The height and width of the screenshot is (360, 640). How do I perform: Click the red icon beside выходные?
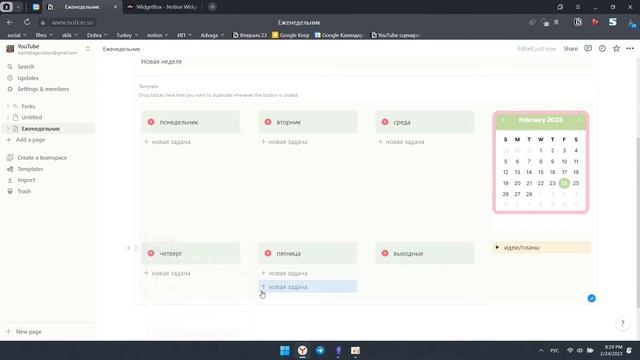click(385, 253)
